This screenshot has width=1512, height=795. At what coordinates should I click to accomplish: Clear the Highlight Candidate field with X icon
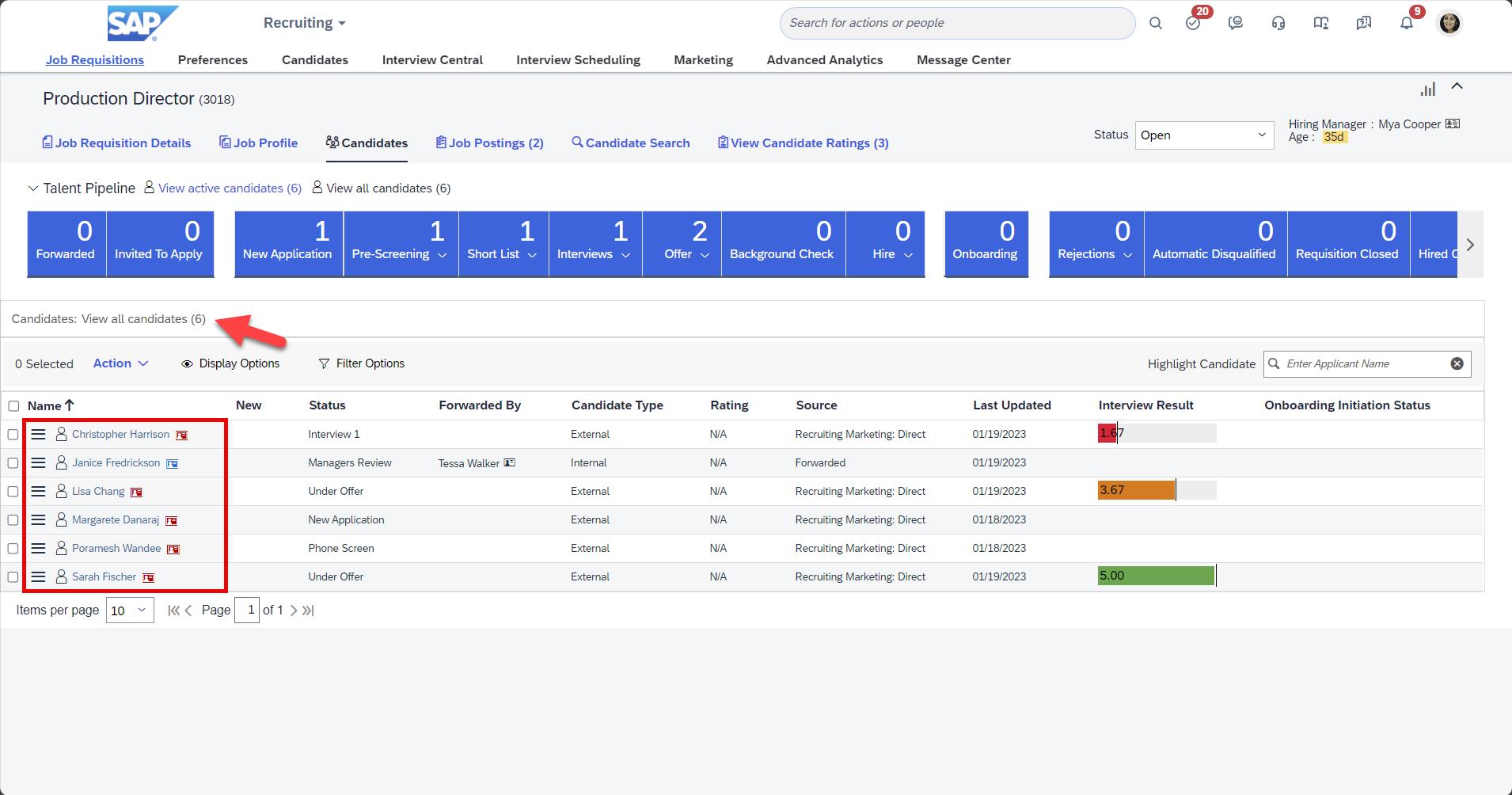pos(1457,363)
